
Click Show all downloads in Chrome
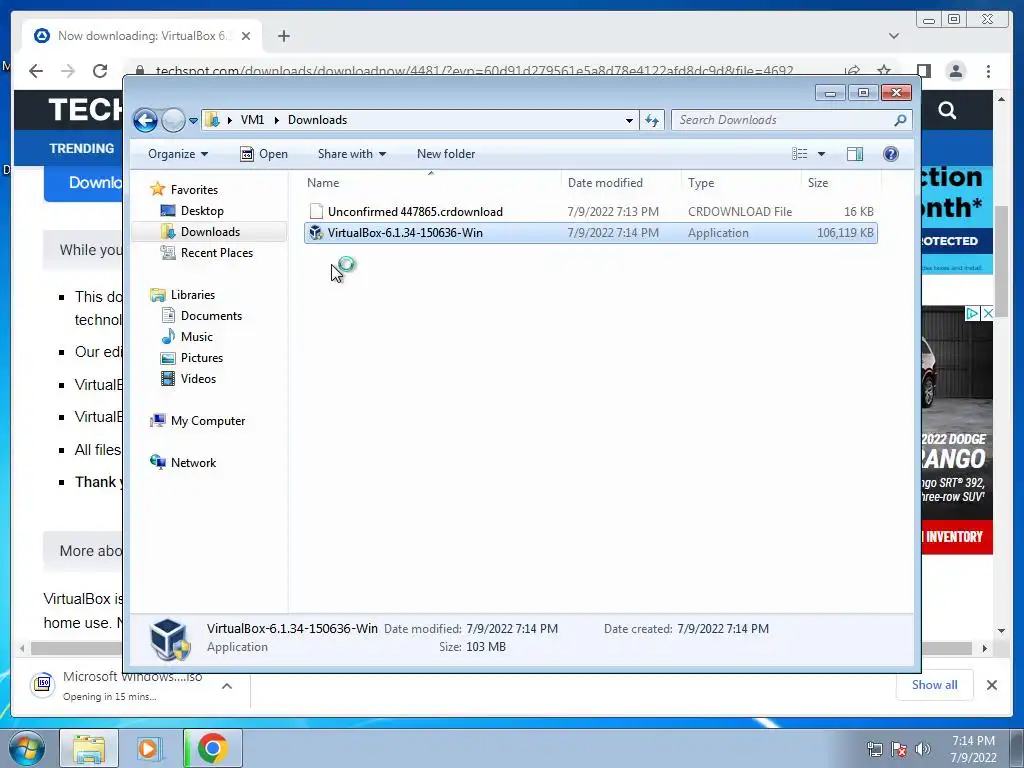[935, 685]
